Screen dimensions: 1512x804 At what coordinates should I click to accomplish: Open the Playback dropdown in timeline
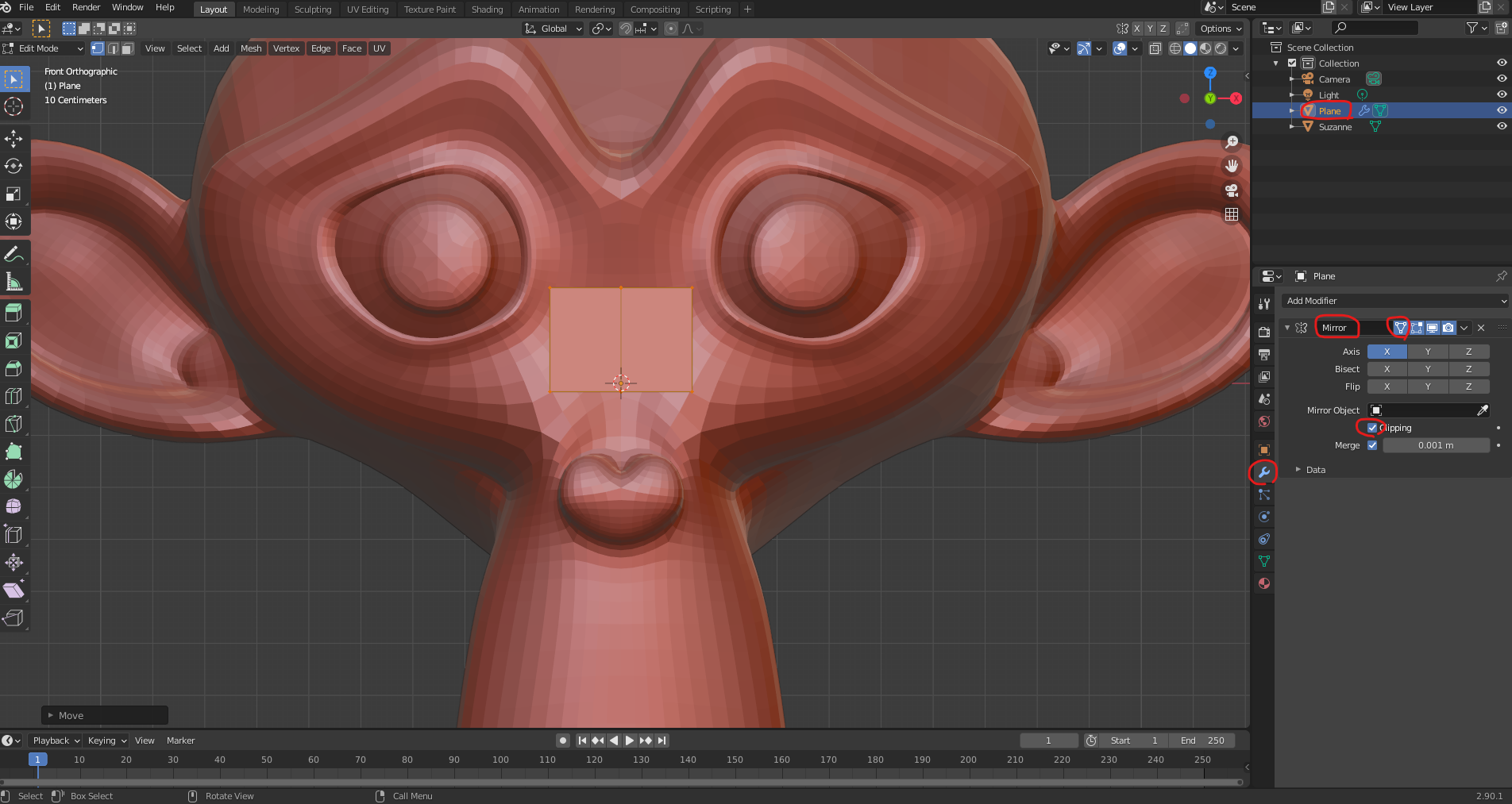[56, 741]
